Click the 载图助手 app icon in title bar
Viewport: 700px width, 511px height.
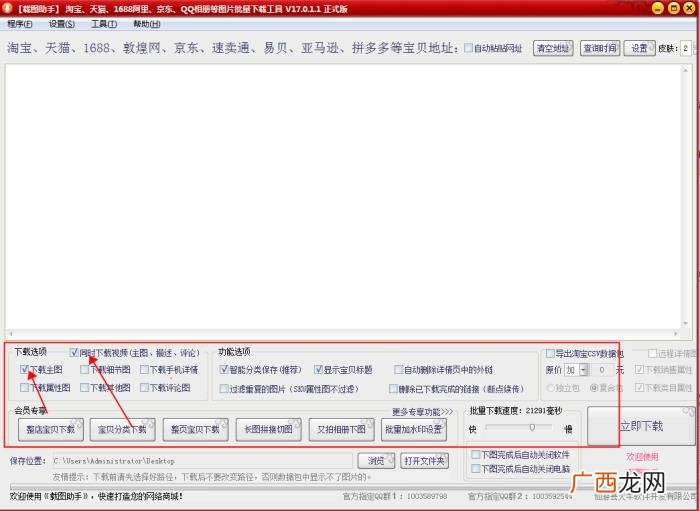click(7, 8)
